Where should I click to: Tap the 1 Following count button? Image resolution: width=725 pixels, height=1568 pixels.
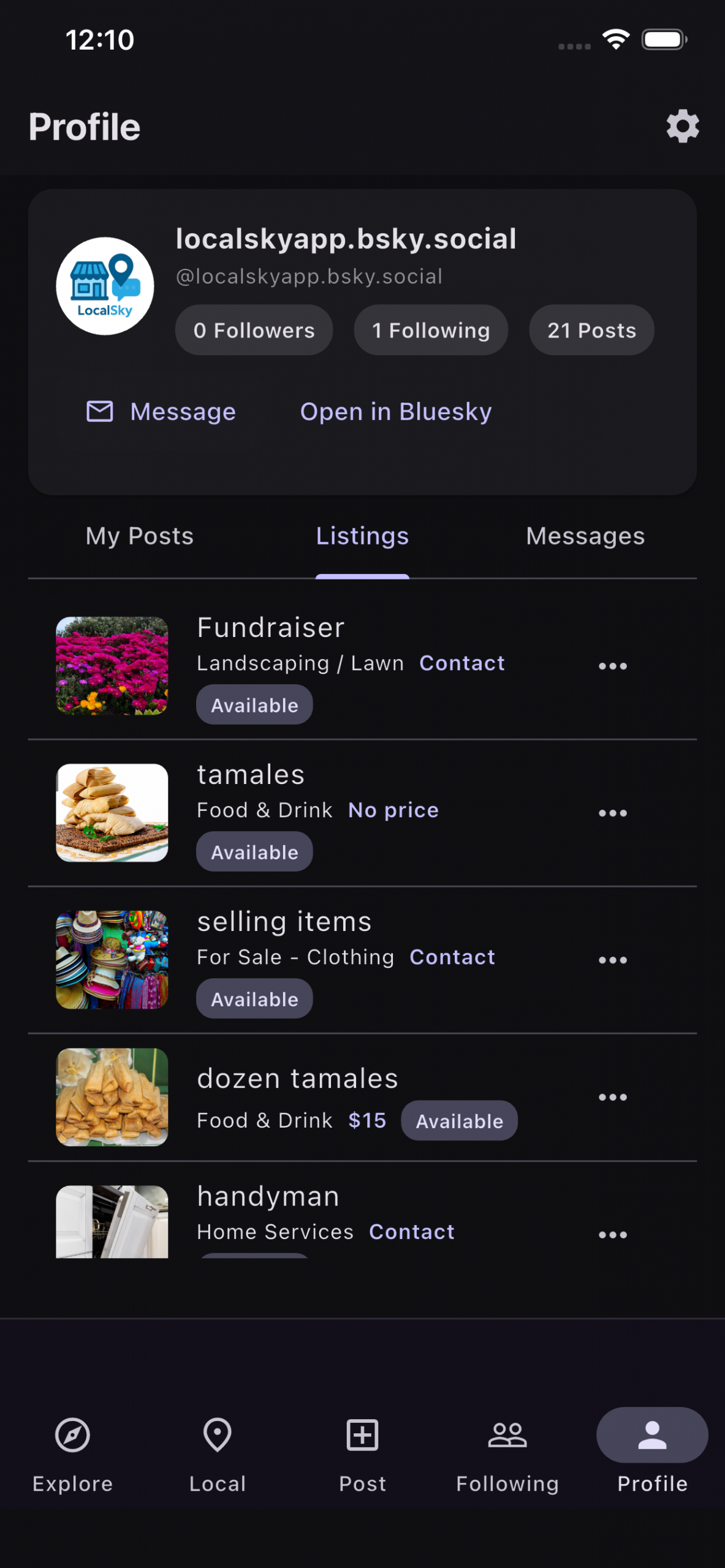click(x=431, y=330)
